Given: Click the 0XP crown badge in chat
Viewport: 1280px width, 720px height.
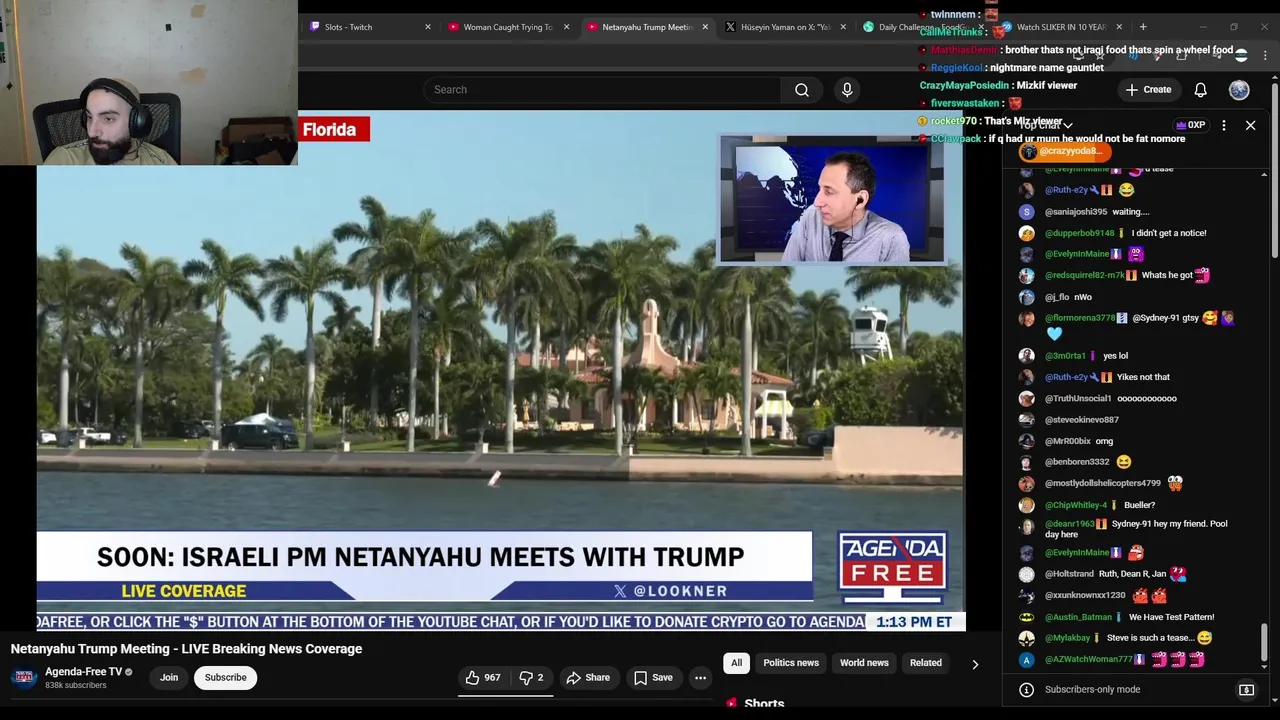Looking at the screenshot, I should (x=1190, y=126).
